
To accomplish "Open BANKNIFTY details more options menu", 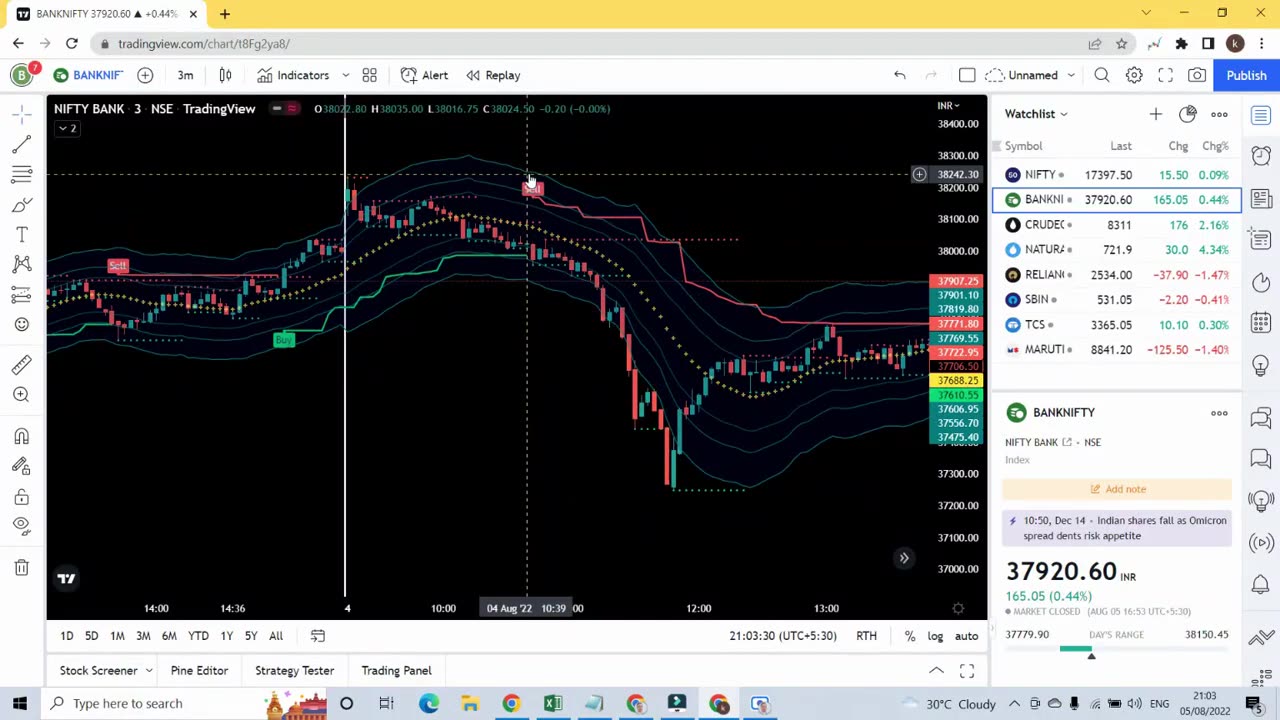I will point(1219,413).
